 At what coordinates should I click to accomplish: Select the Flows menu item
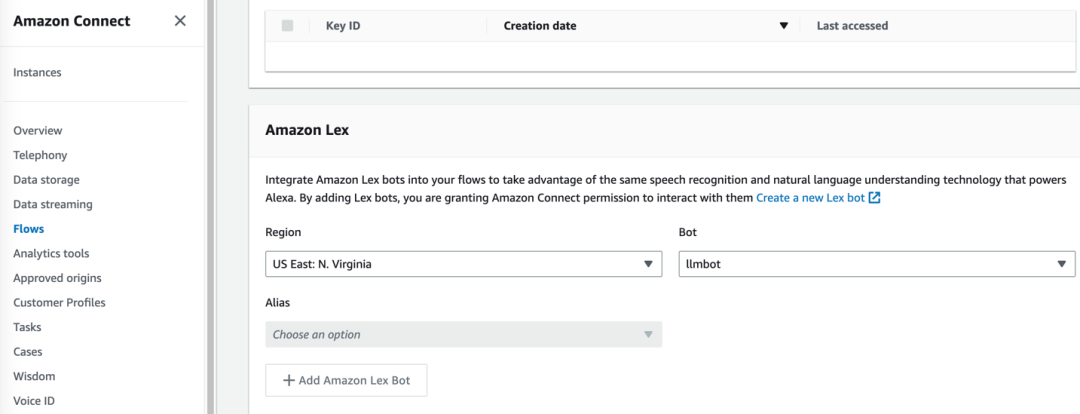28,229
